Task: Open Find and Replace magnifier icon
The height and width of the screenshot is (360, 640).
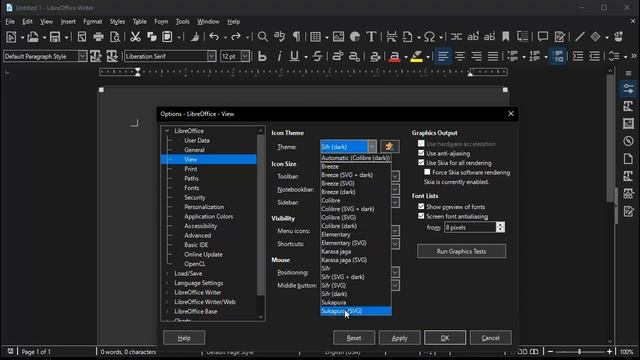Action: click(x=263, y=37)
